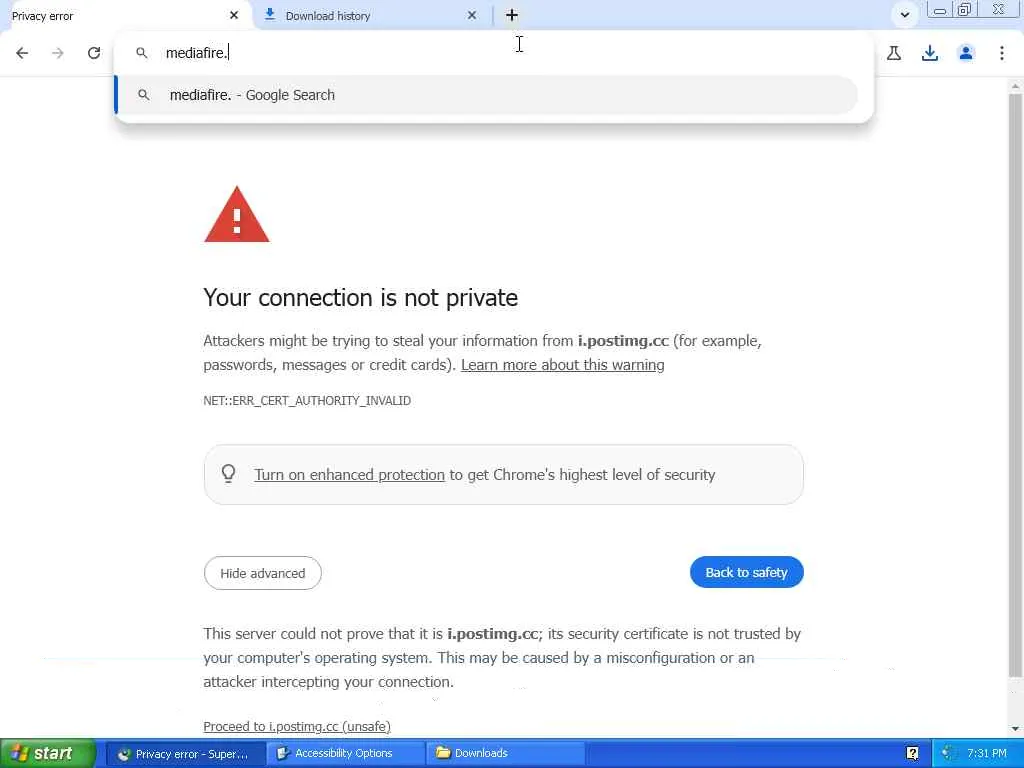Open 'Turn on enhanced protection' link
The height and width of the screenshot is (768, 1024).
(x=349, y=475)
